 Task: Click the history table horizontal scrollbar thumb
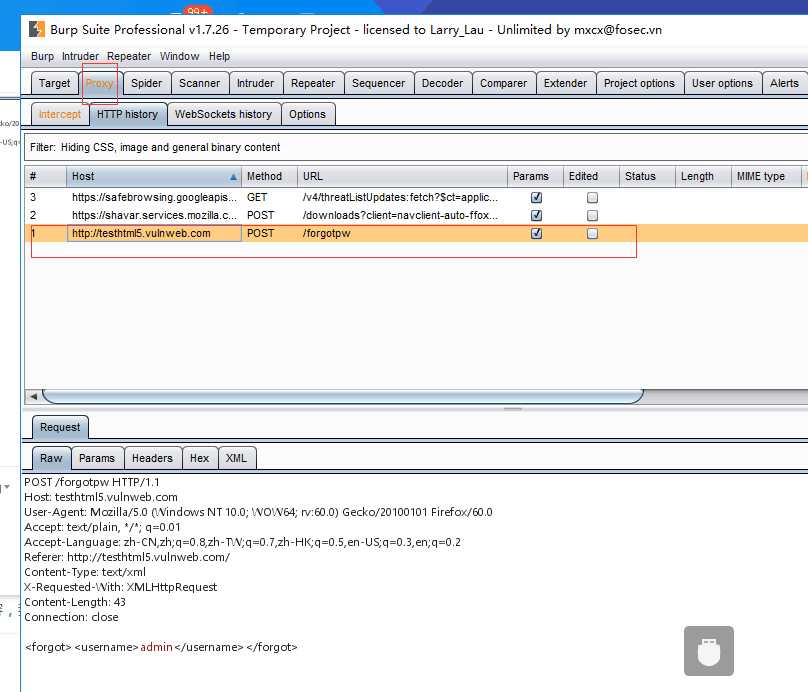click(x=343, y=396)
